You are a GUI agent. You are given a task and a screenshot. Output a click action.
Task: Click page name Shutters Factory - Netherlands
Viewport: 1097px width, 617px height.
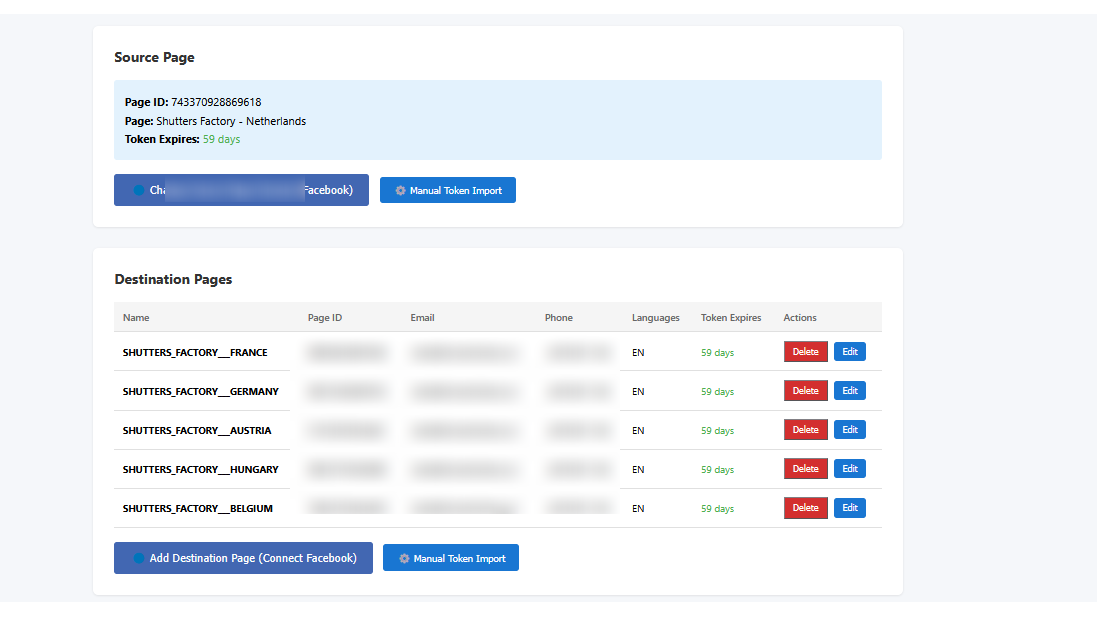(231, 121)
